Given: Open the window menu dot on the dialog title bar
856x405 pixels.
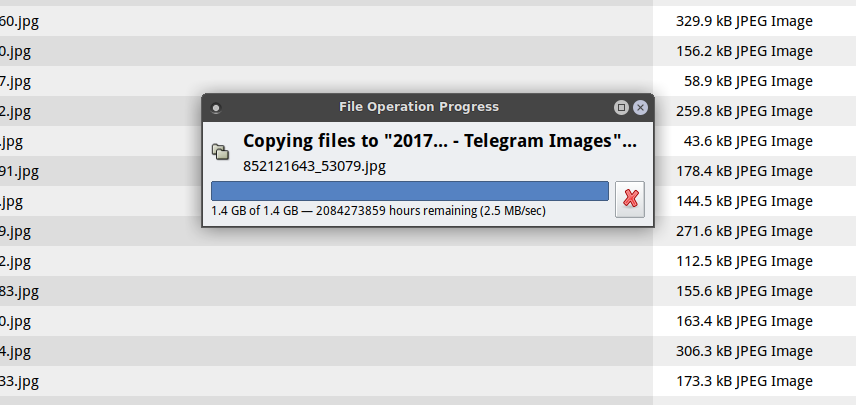Looking at the screenshot, I should (215, 108).
